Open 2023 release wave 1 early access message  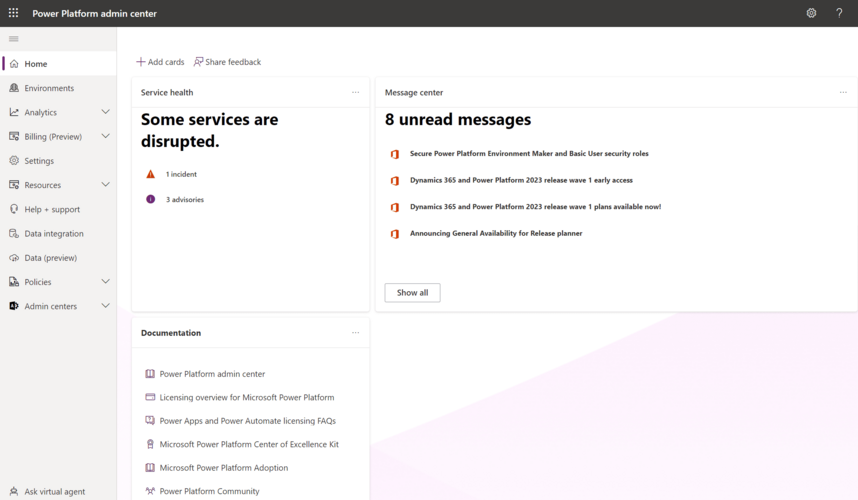click(x=521, y=180)
